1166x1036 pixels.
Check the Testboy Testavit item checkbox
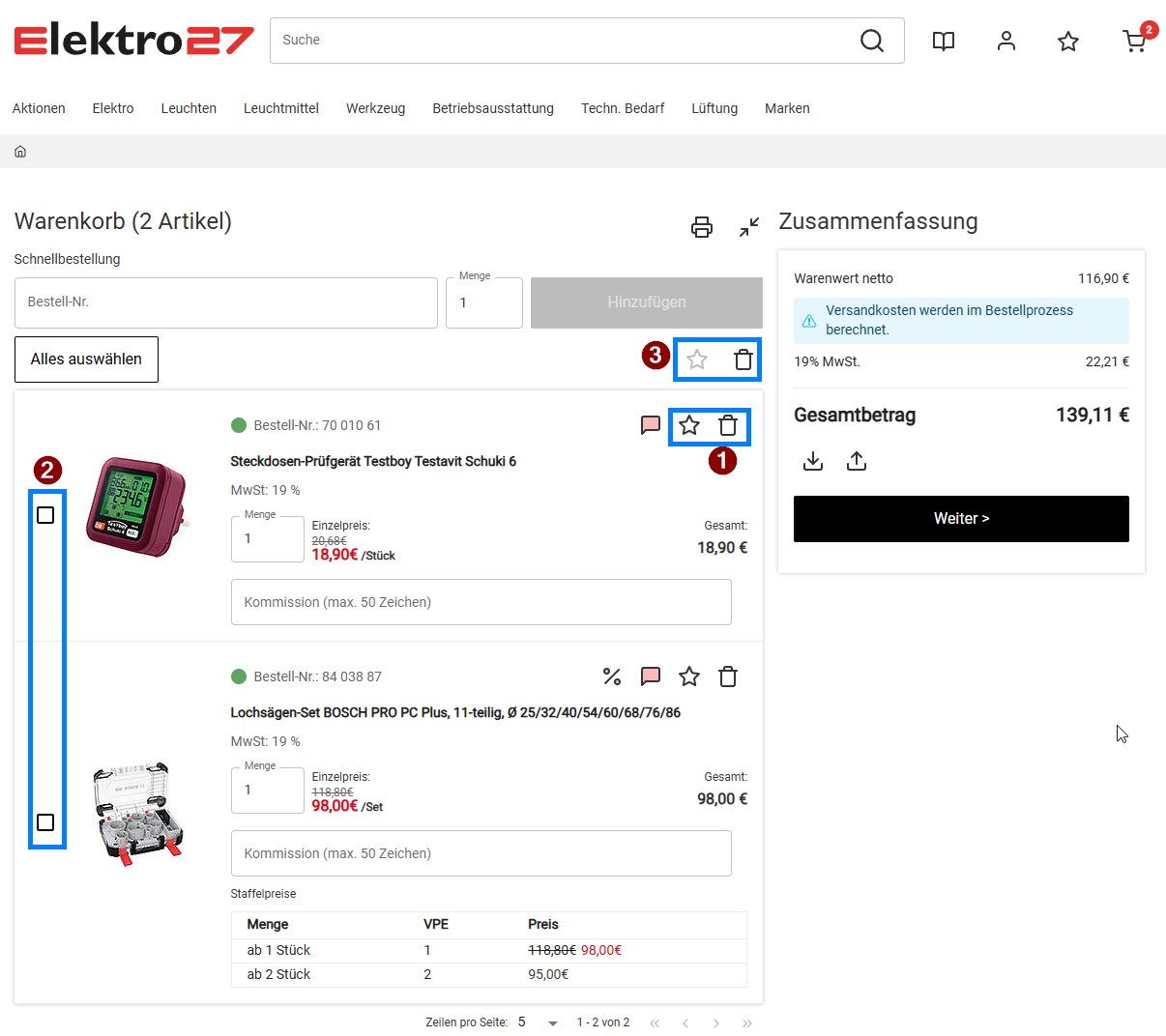tap(45, 515)
